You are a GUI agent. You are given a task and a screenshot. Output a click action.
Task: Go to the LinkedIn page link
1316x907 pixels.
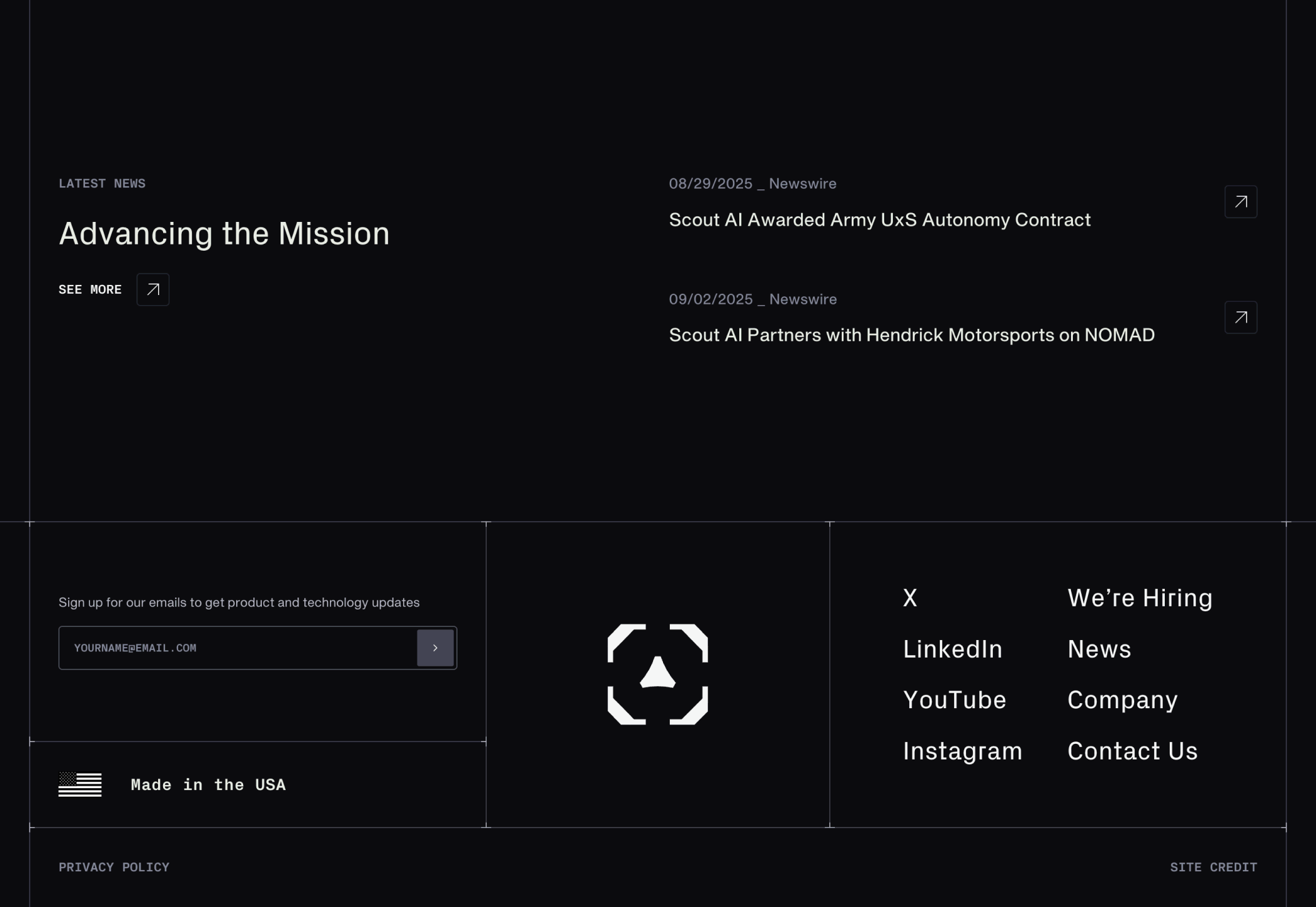(952, 649)
